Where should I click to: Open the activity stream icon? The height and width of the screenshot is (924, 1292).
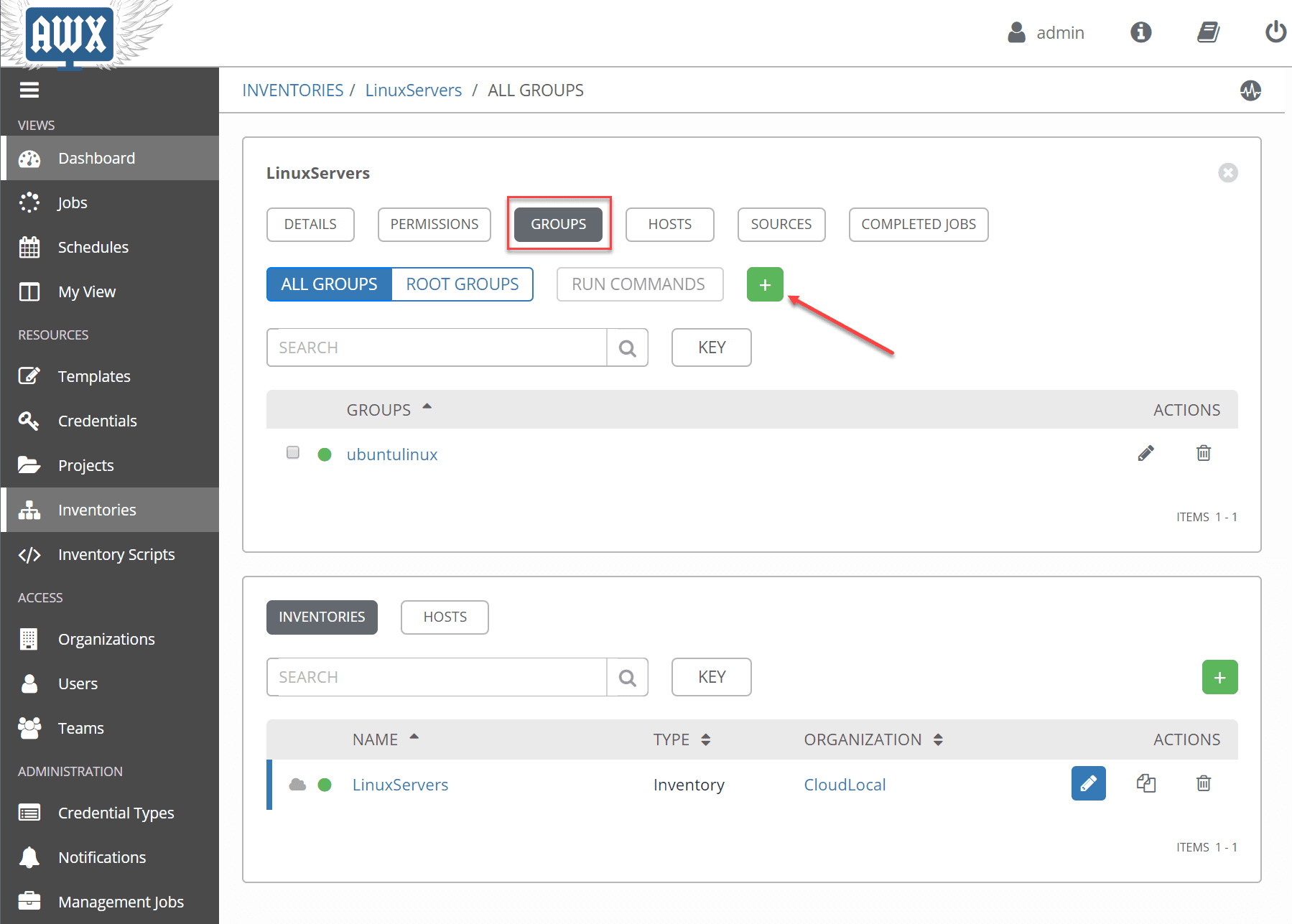click(1250, 90)
